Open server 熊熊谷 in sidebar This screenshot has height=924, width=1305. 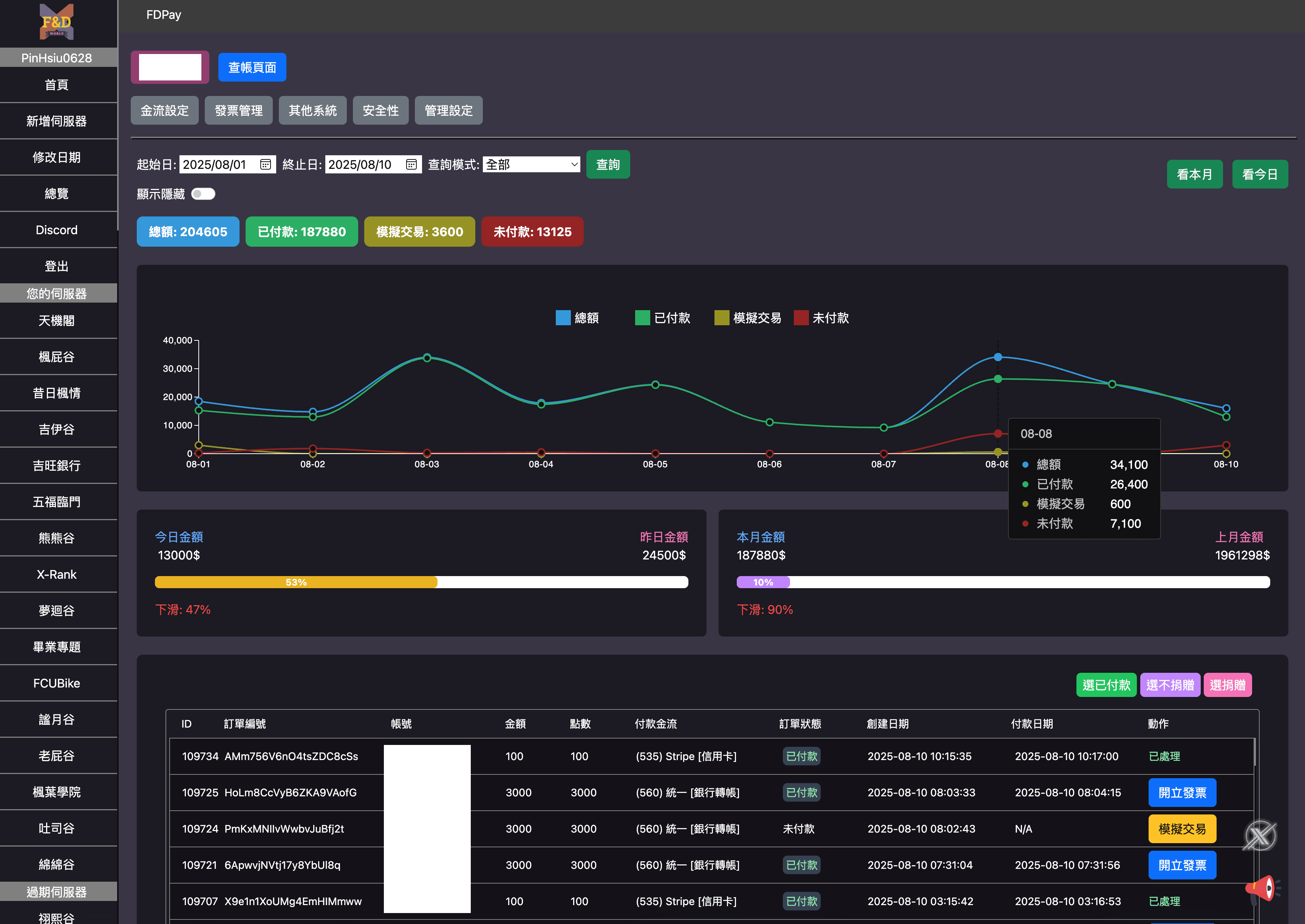[56, 538]
